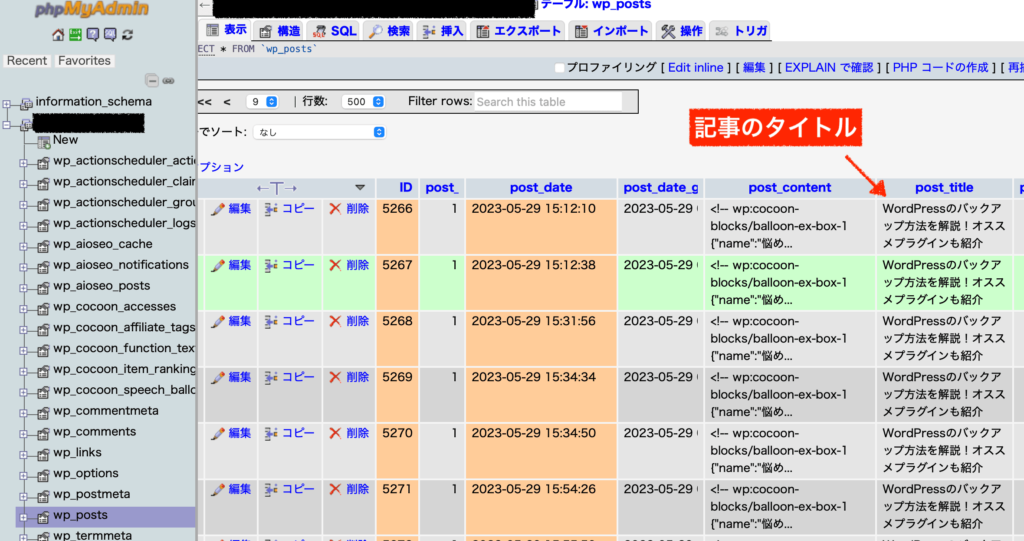This screenshot has width=1024, height=541.
Task: Click the red delete X for row 5271
Action: [335, 489]
